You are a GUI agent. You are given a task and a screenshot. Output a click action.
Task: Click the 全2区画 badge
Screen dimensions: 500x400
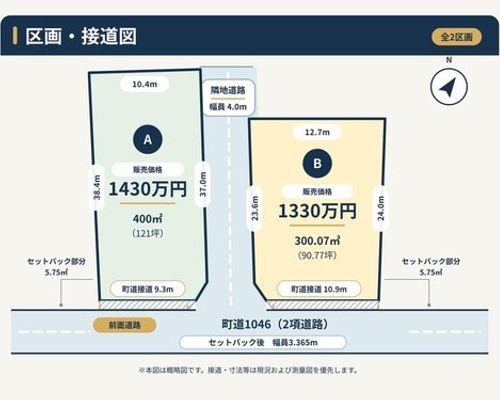click(457, 37)
